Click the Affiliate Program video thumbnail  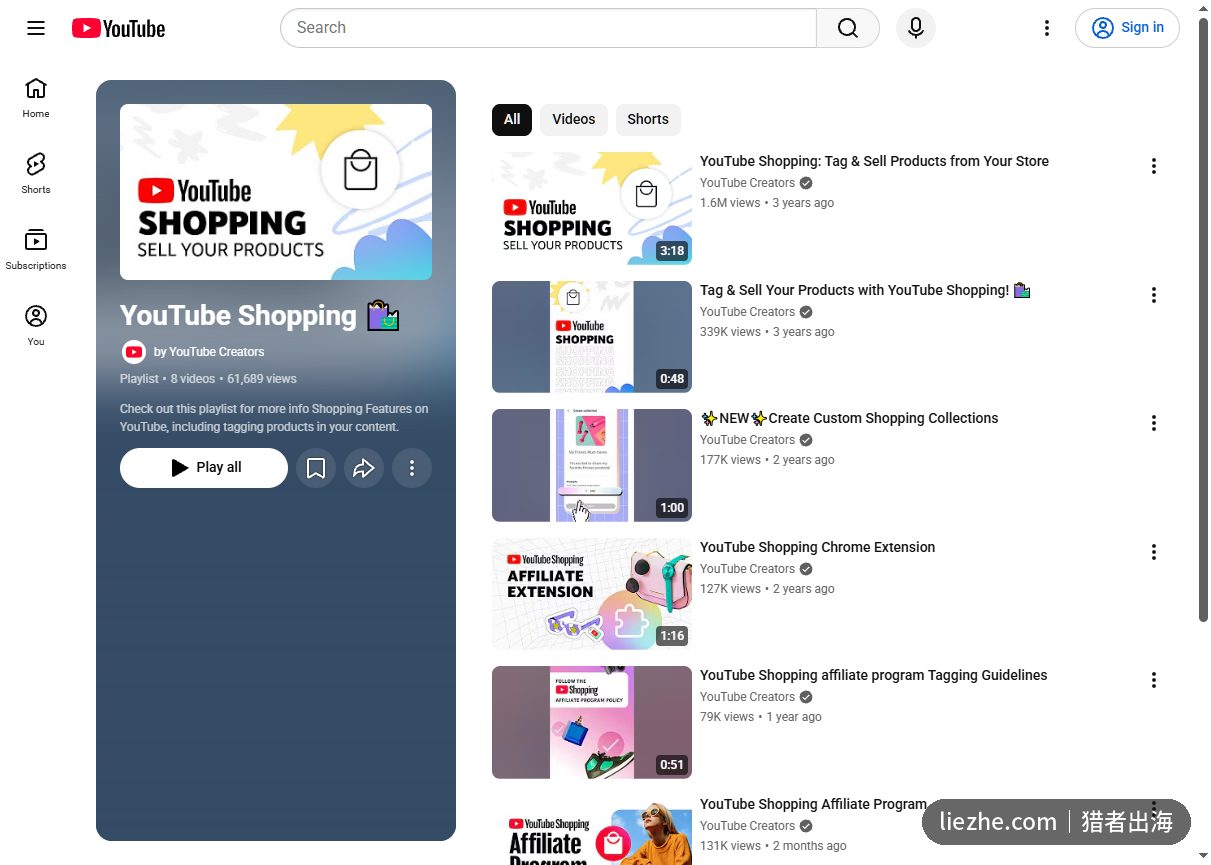pos(592,830)
